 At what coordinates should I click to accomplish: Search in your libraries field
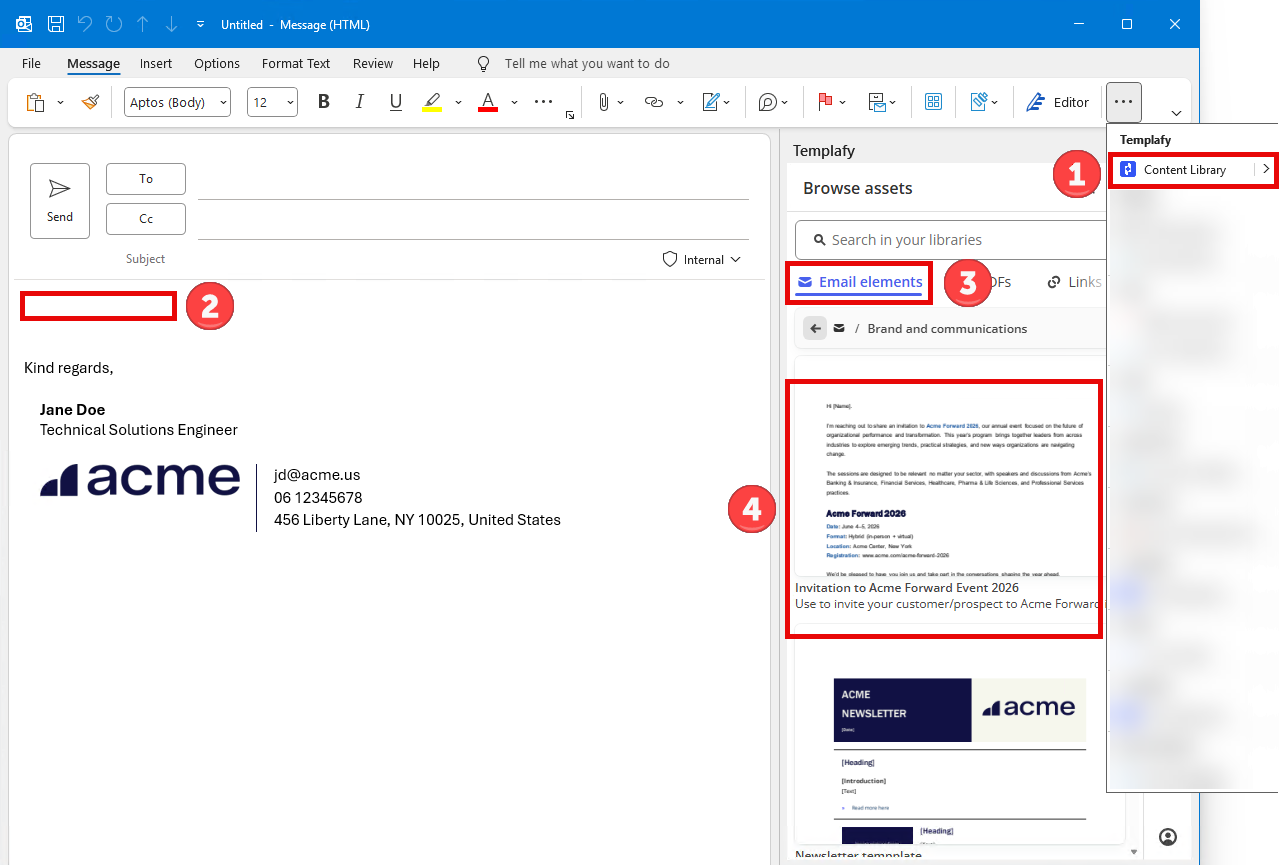tap(950, 240)
